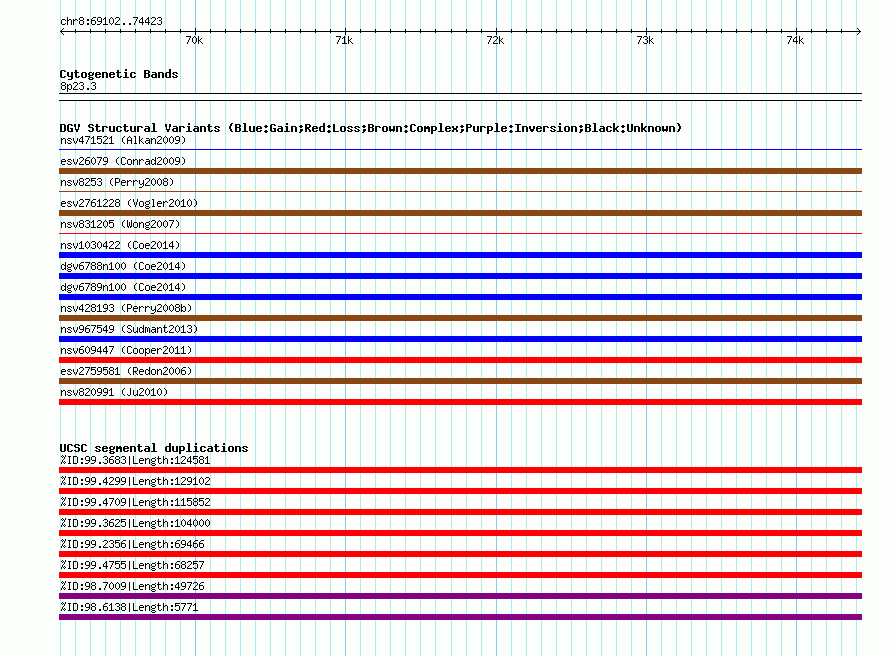Open variant nsv8253 (Perry2008) label

(116, 182)
